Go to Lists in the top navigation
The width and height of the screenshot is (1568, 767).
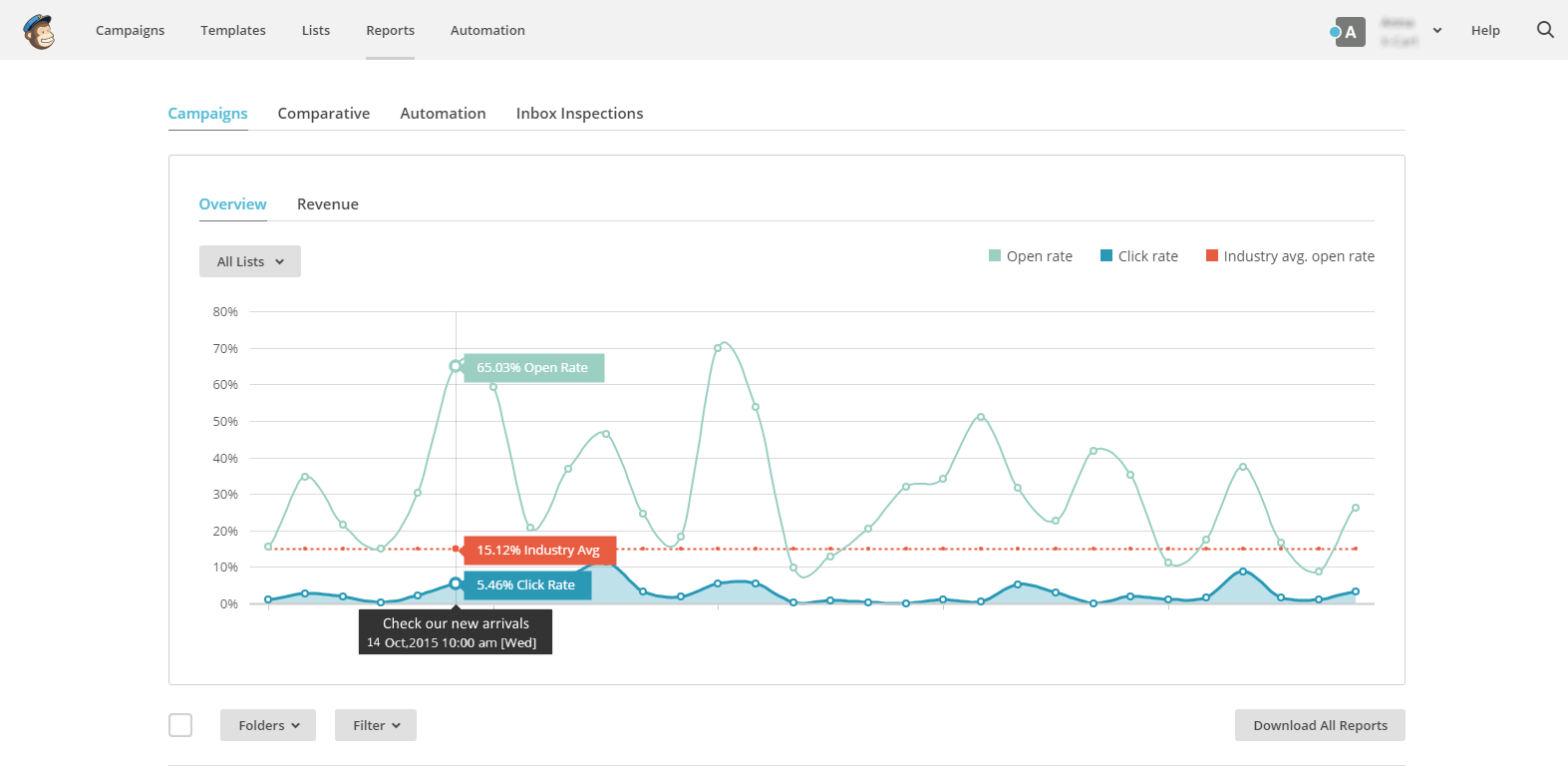click(x=316, y=31)
